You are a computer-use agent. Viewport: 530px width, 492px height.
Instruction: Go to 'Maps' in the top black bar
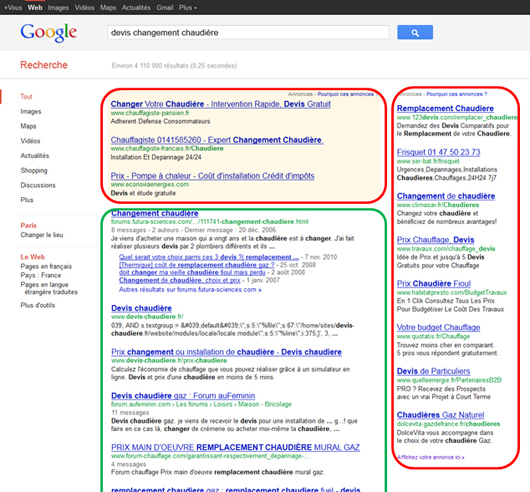108,7
